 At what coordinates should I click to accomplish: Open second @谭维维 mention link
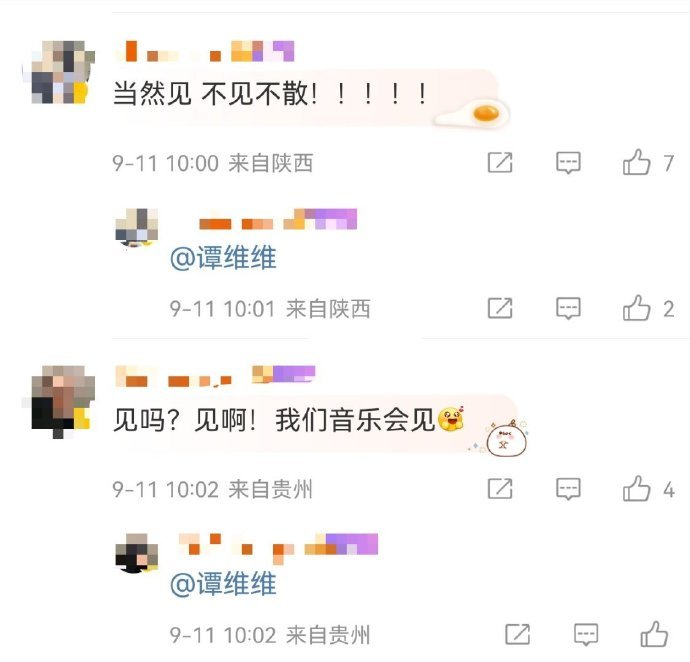(x=223, y=584)
